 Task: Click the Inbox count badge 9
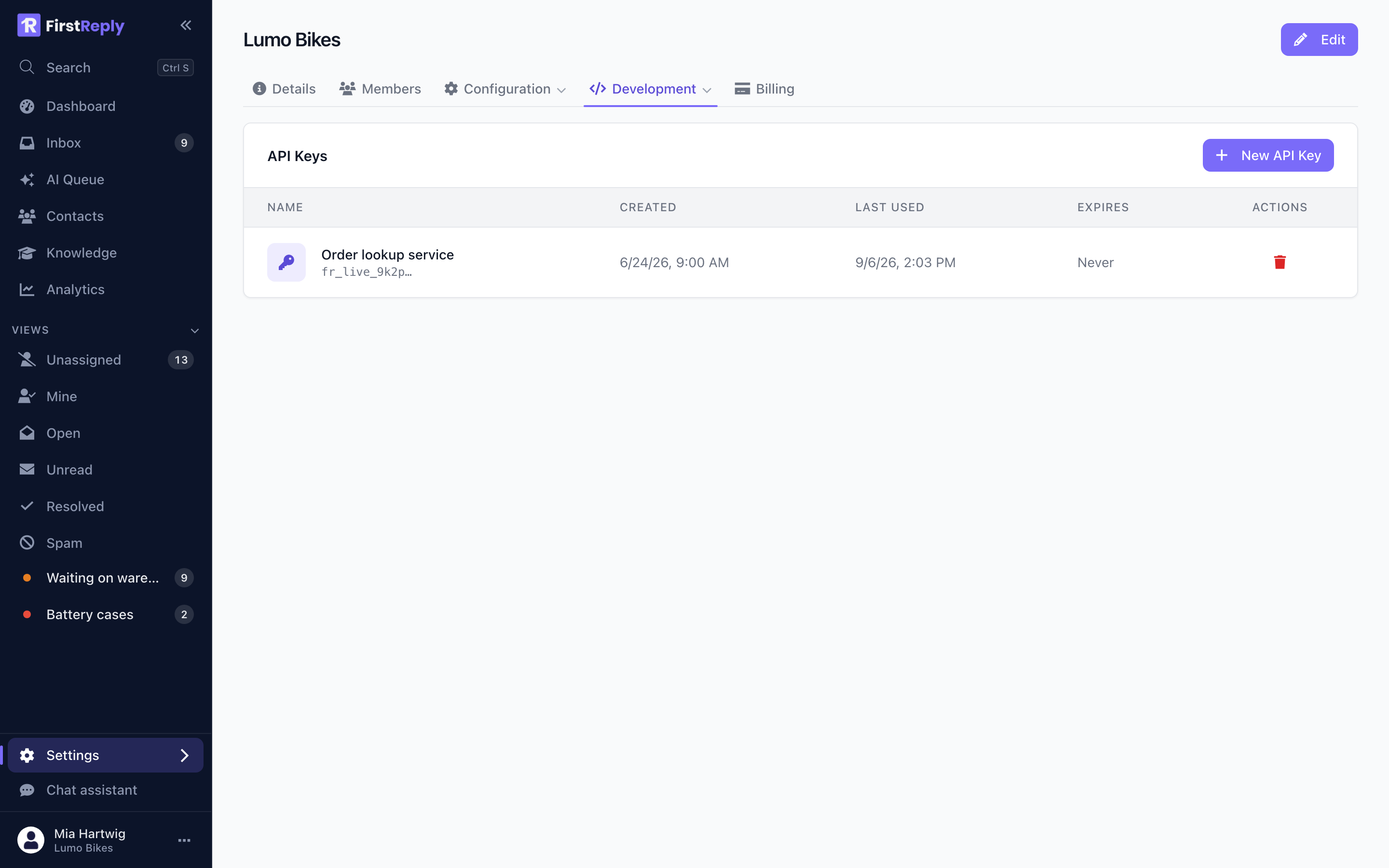click(184, 143)
